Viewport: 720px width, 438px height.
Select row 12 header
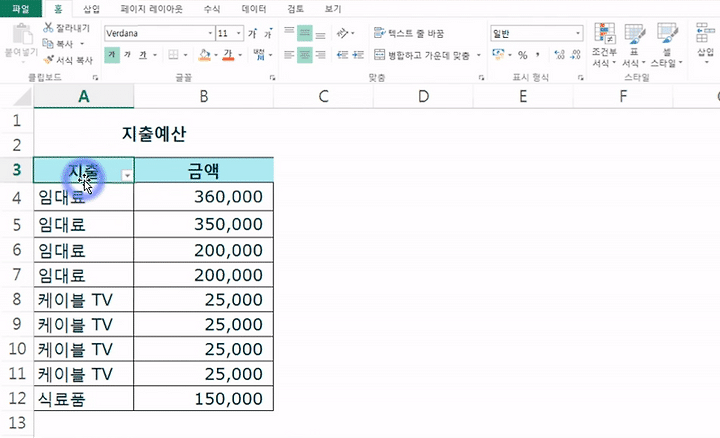(x=17, y=398)
